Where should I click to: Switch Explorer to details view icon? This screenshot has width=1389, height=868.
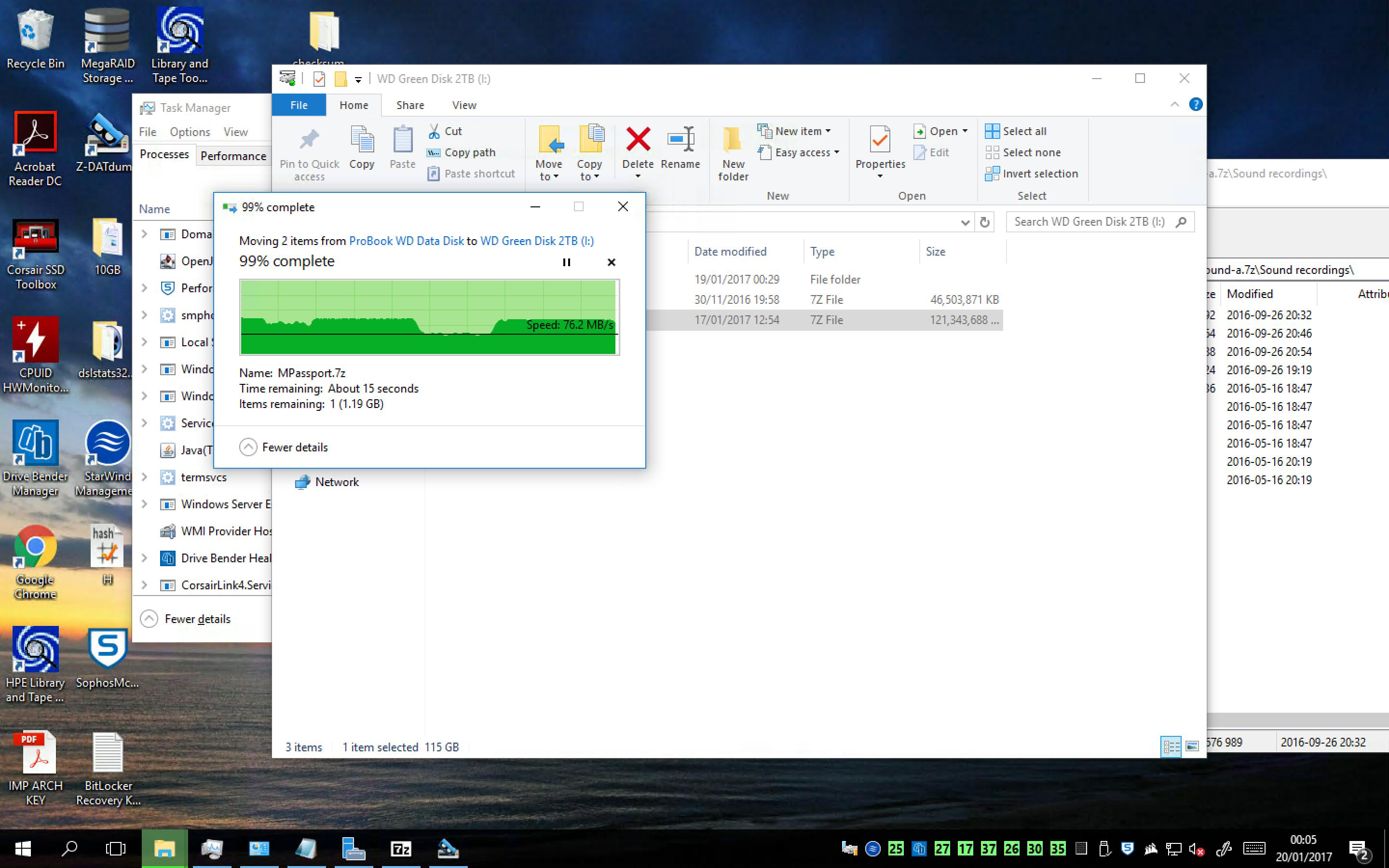[1171, 746]
